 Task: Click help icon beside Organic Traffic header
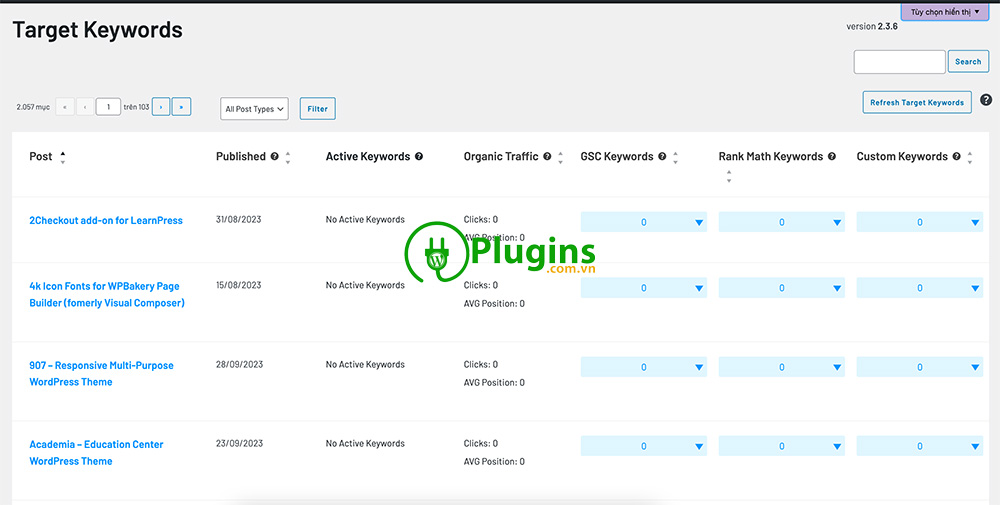click(x=547, y=157)
